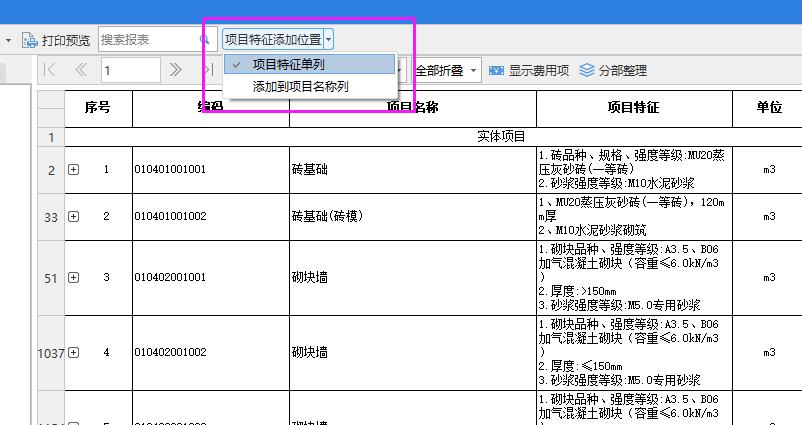Select code cell 010402001002

pyautogui.click(x=211, y=352)
